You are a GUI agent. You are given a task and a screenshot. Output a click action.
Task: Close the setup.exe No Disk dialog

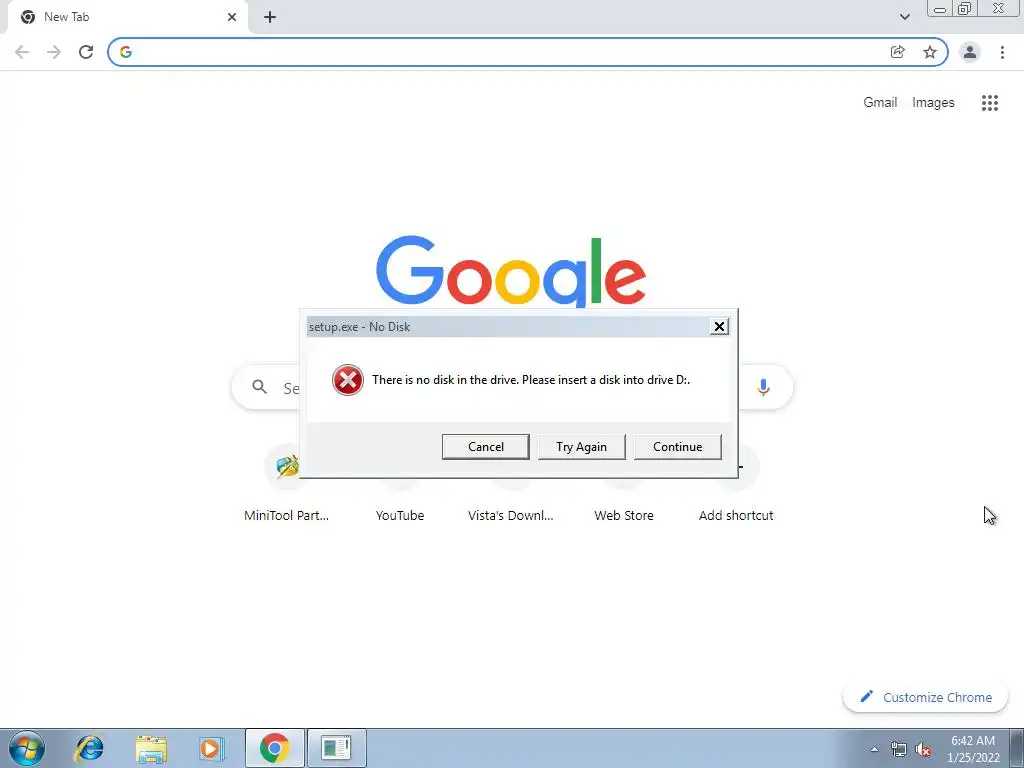click(719, 327)
